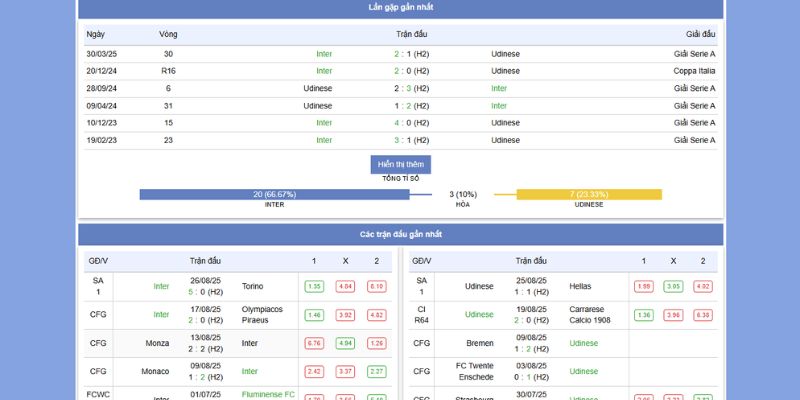800x400 pixels.
Task: Click the 26/08/25 Inter 5:0 Torino score
Action: (206, 292)
